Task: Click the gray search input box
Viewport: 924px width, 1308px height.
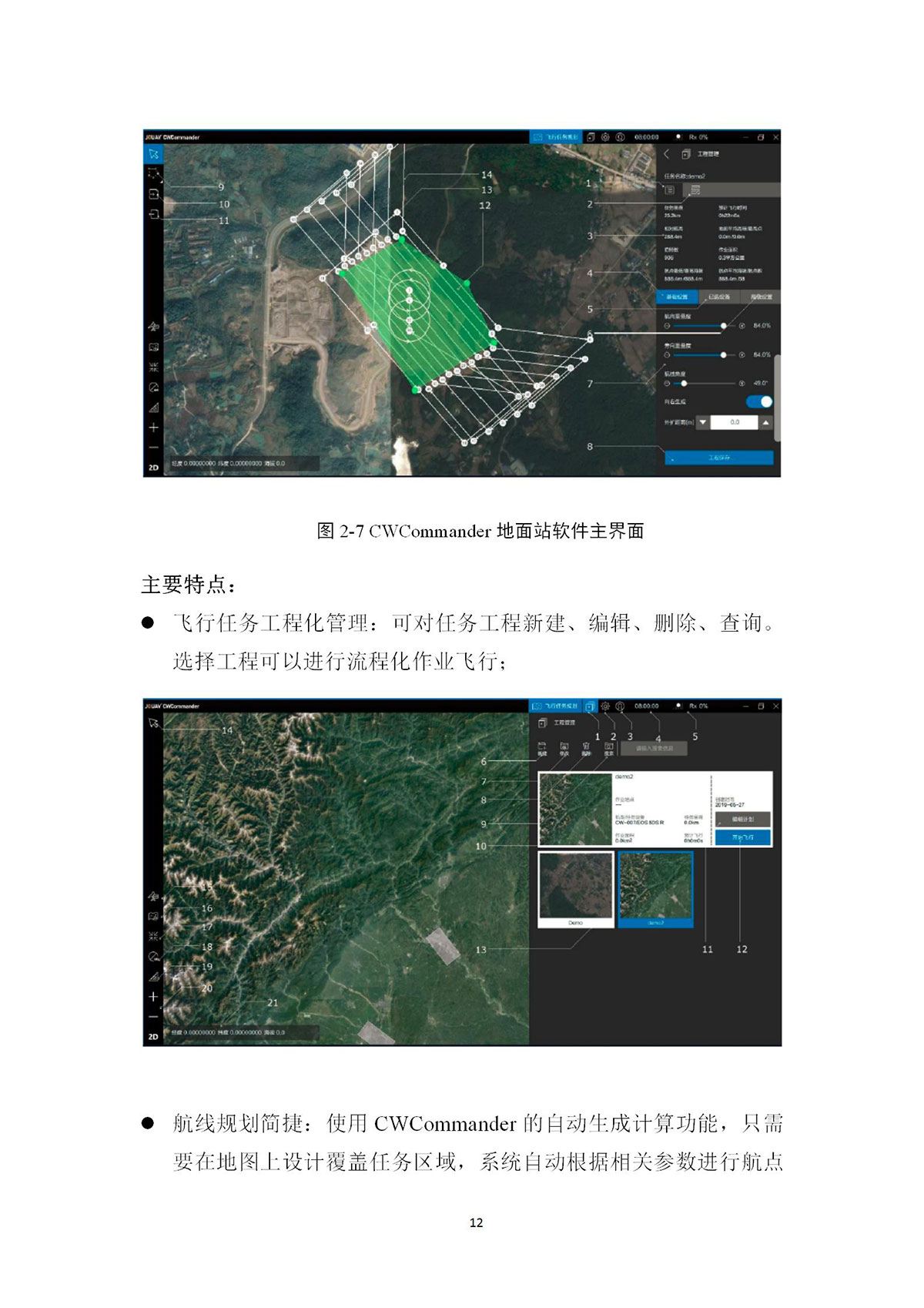Action: [x=653, y=748]
